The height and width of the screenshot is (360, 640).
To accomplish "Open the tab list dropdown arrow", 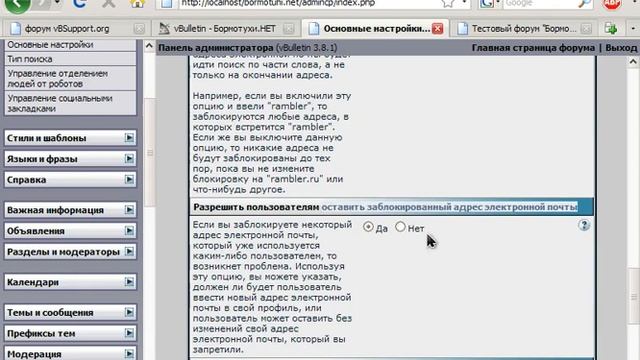I will 633,29.
